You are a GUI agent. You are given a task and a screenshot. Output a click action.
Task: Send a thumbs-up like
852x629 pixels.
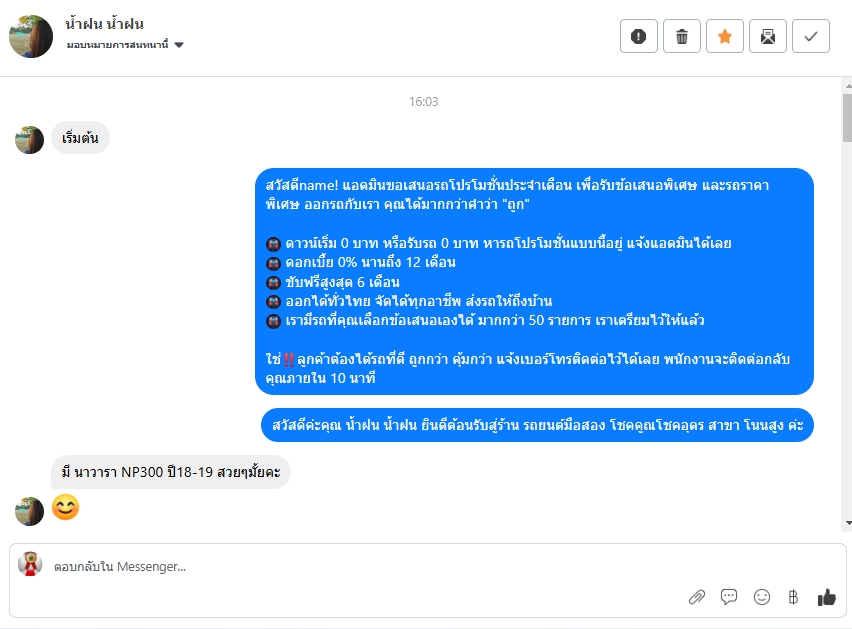(x=826, y=597)
